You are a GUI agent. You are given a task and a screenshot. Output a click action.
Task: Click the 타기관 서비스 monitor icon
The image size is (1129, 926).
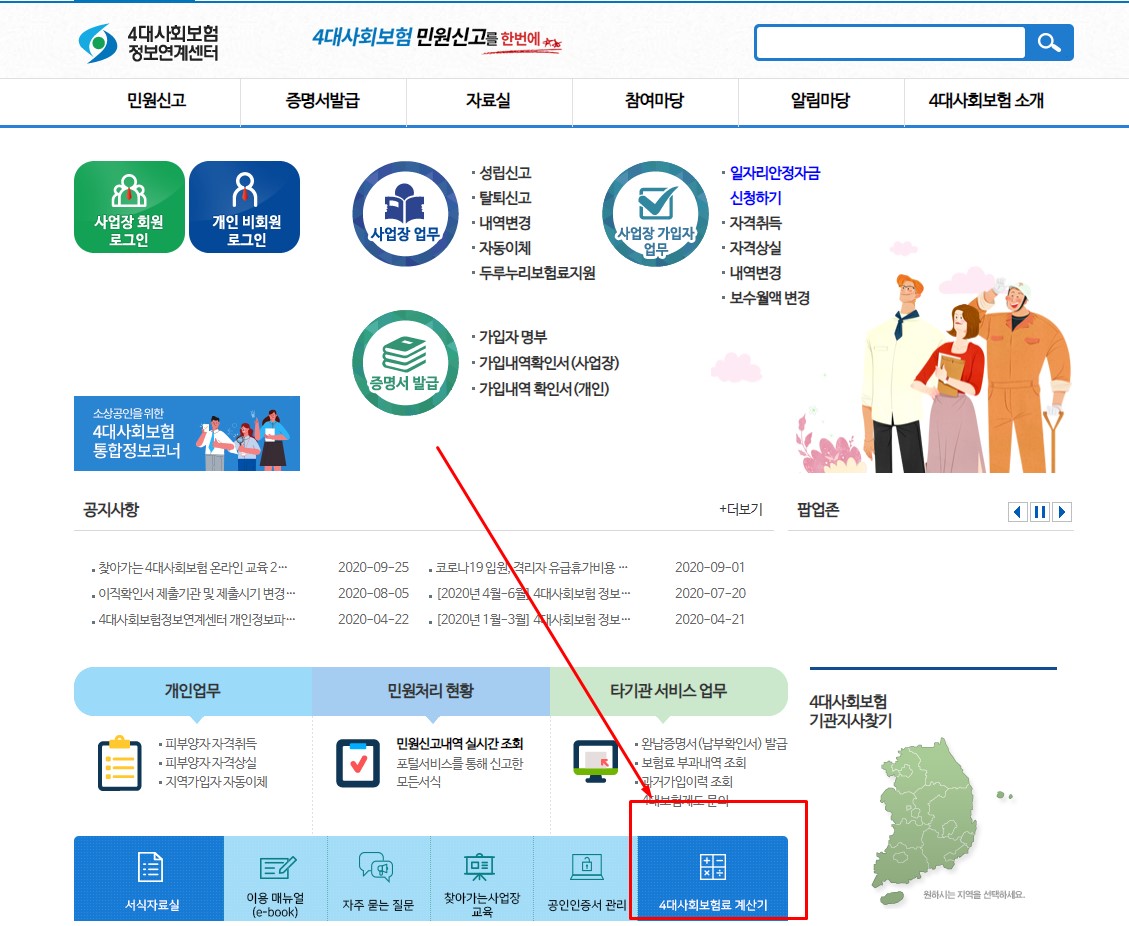pyautogui.click(x=595, y=761)
